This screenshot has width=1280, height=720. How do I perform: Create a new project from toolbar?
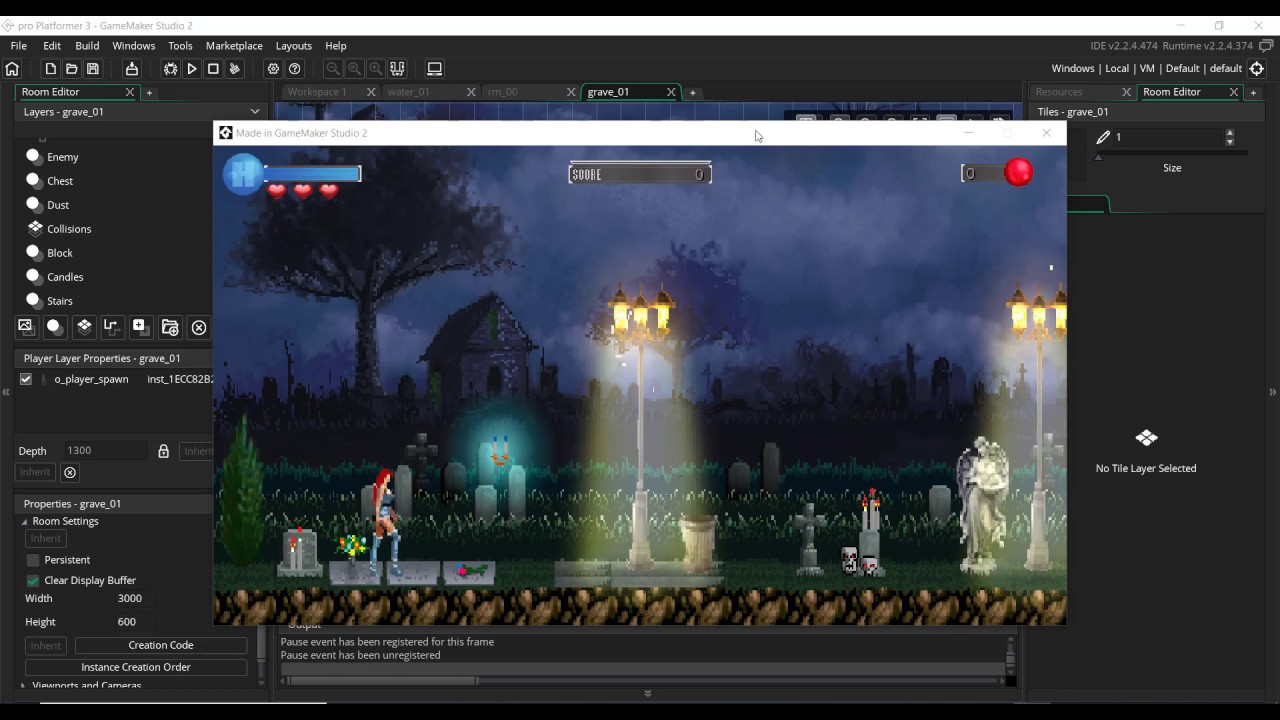(x=50, y=69)
